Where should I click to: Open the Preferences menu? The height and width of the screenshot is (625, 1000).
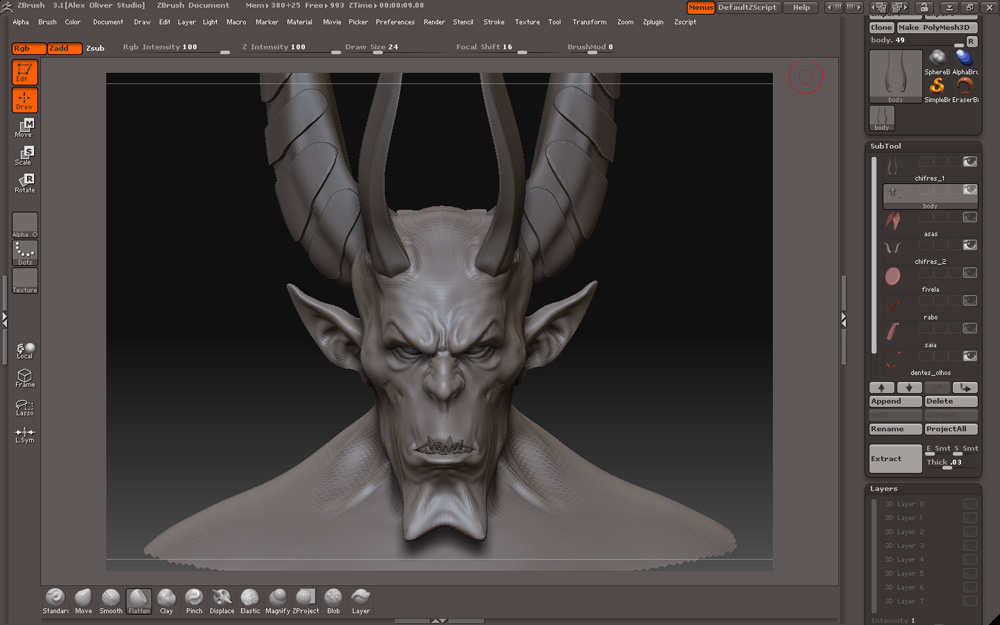(395, 22)
